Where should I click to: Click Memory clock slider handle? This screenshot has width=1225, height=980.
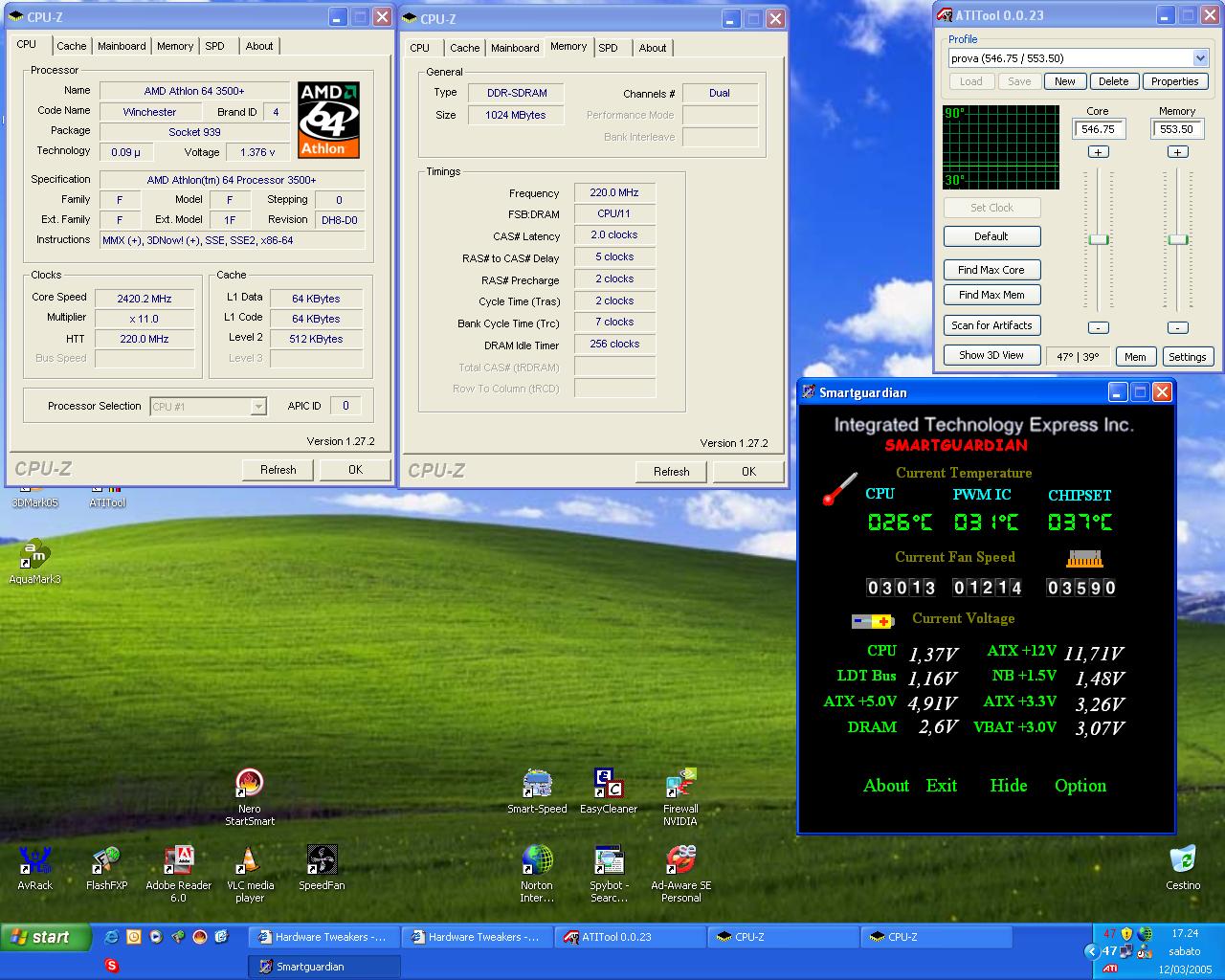tap(1178, 239)
